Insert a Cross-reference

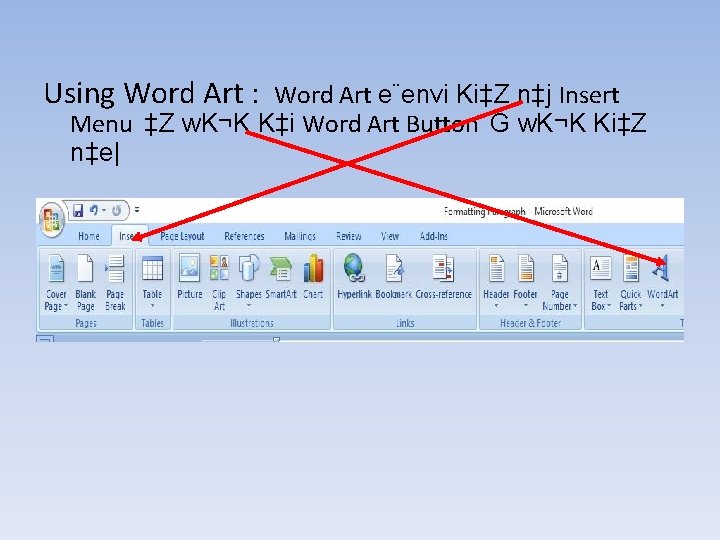pos(444,276)
